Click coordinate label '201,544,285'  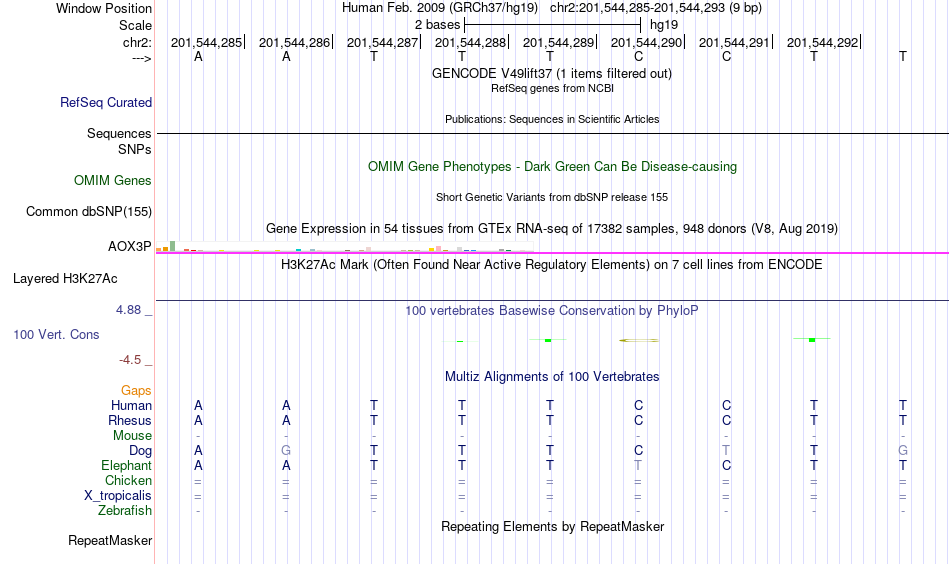206,42
